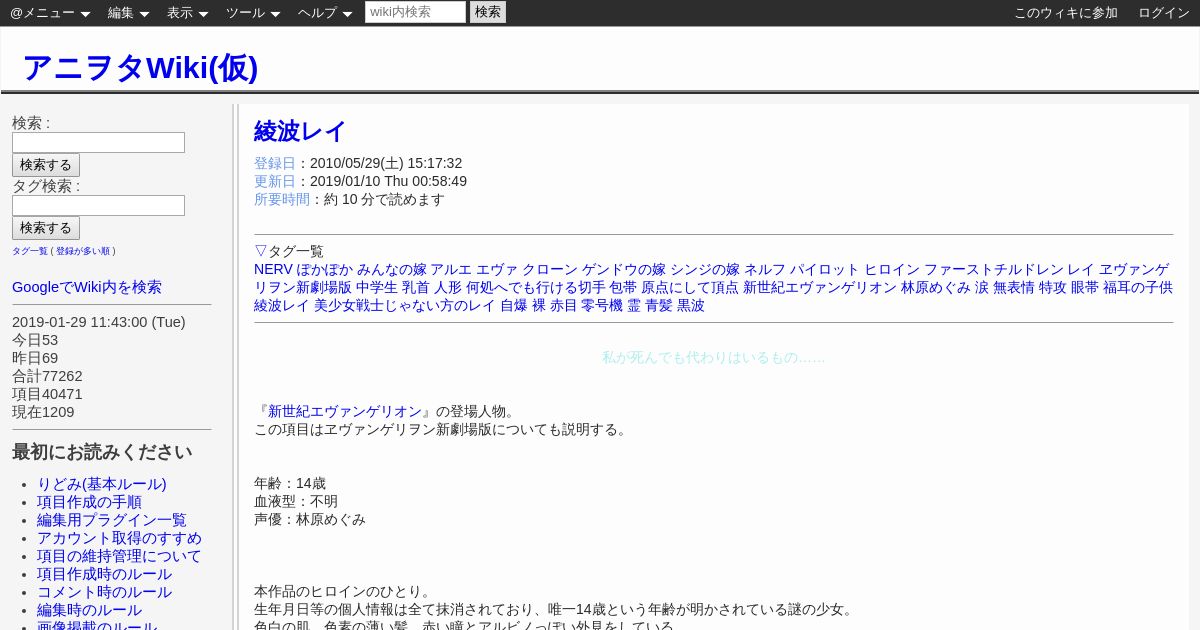Open the @メニュー dropdown menu

pos(50,13)
